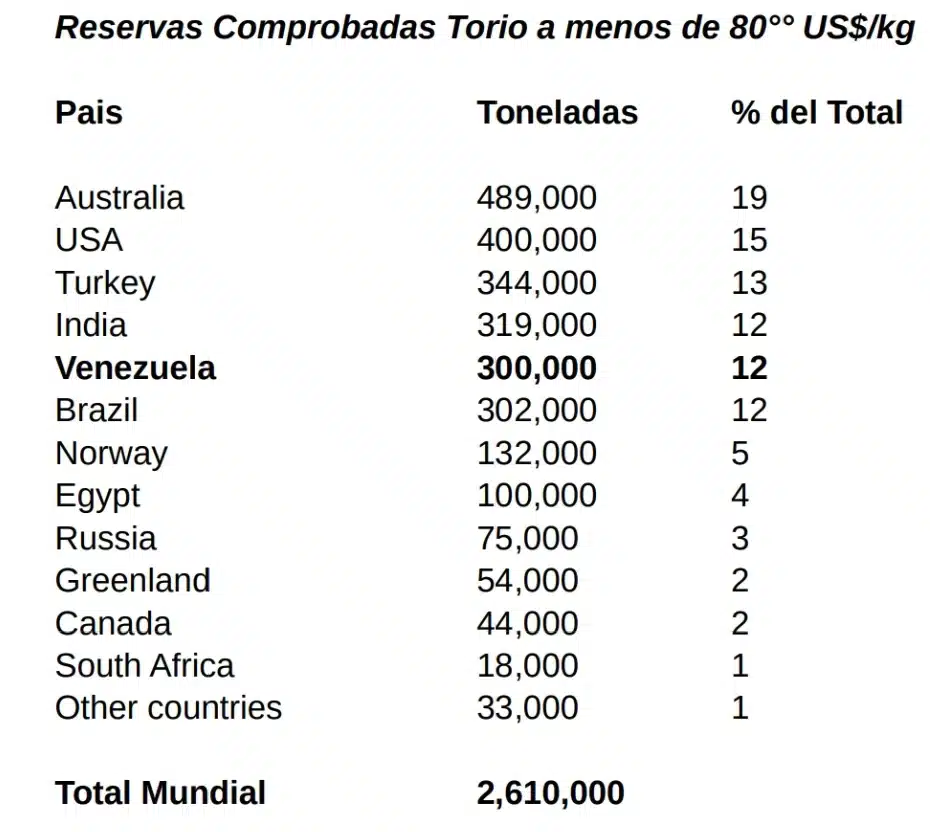Click the Total Mundial label
This screenshot has height=832, width=930.
[x=160, y=793]
